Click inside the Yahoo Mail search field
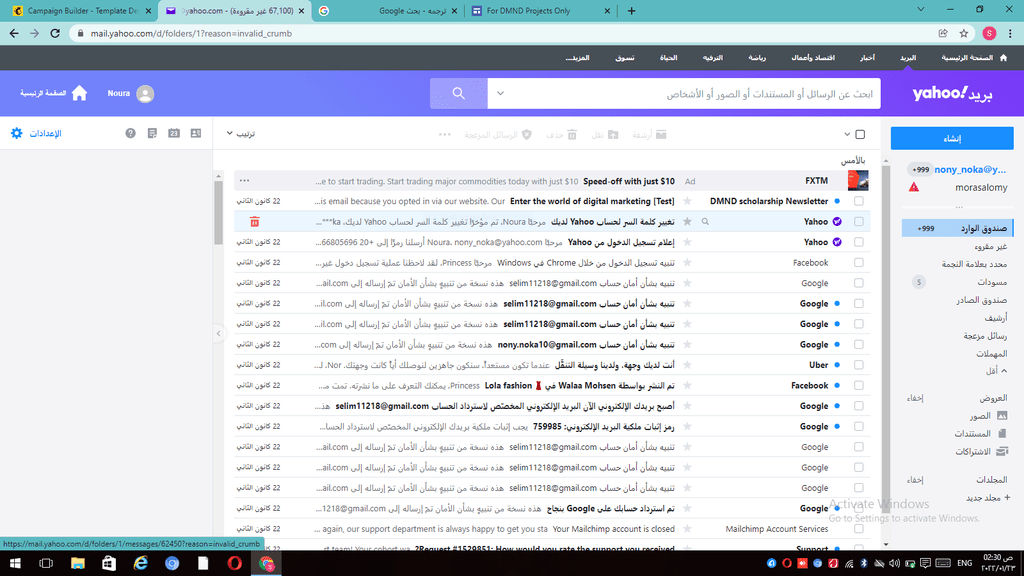The height and width of the screenshot is (576, 1024). pyautogui.click(x=696, y=94)
